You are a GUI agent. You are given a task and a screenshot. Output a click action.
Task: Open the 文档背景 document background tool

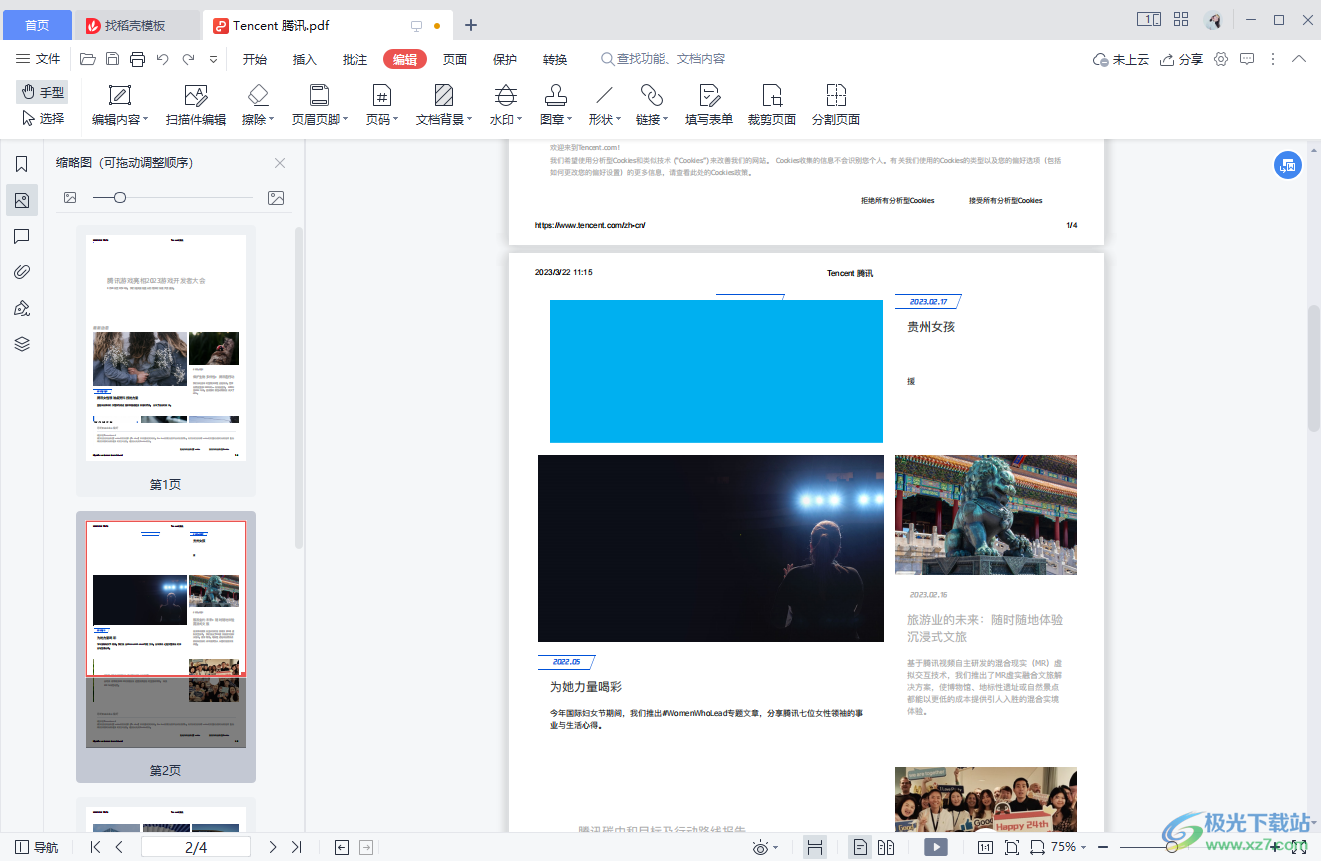click(x=444, y=106)
